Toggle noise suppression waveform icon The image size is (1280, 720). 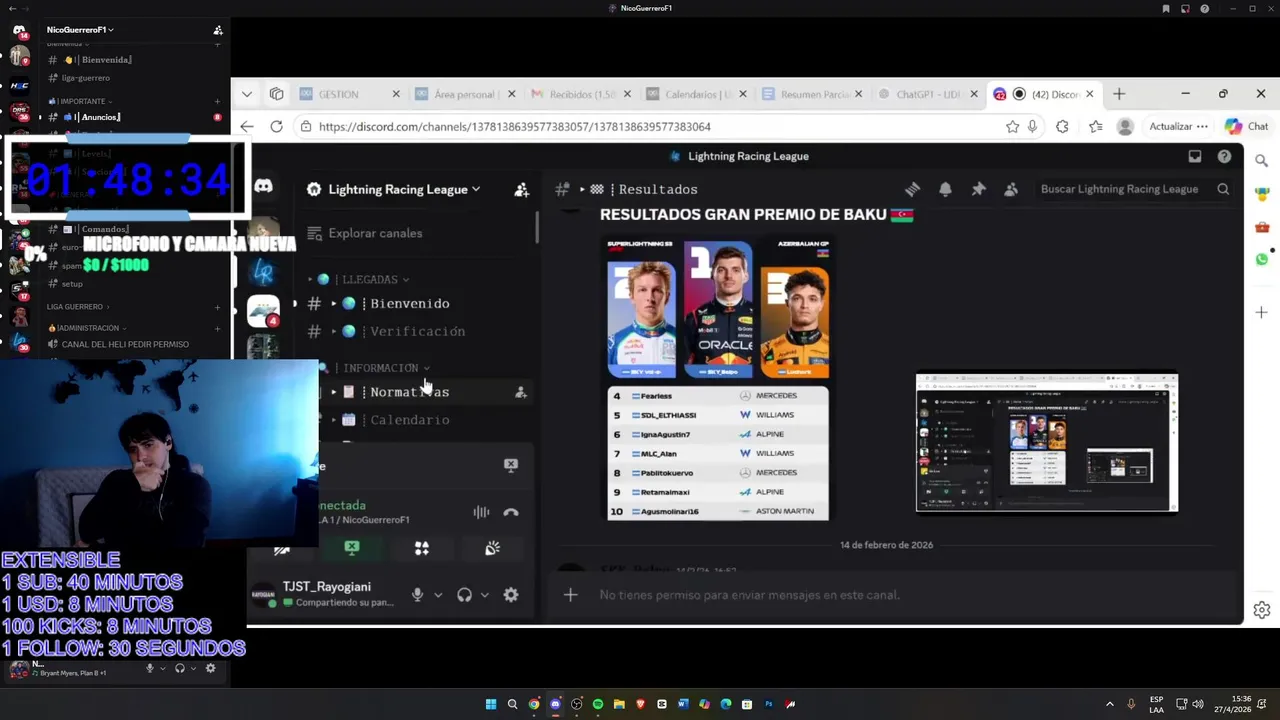click(481, 512)
